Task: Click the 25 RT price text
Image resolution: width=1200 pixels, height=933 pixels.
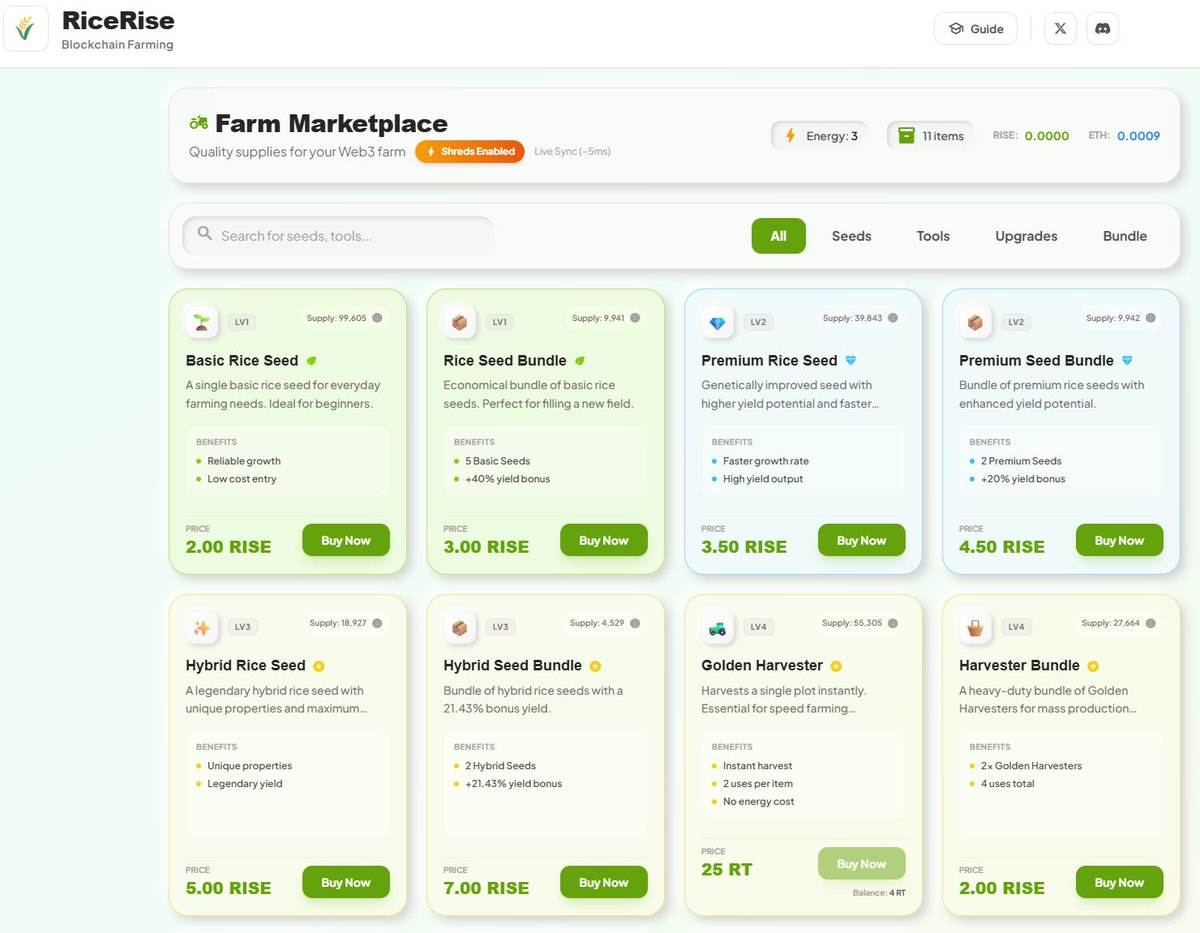Action: (727, 870)
